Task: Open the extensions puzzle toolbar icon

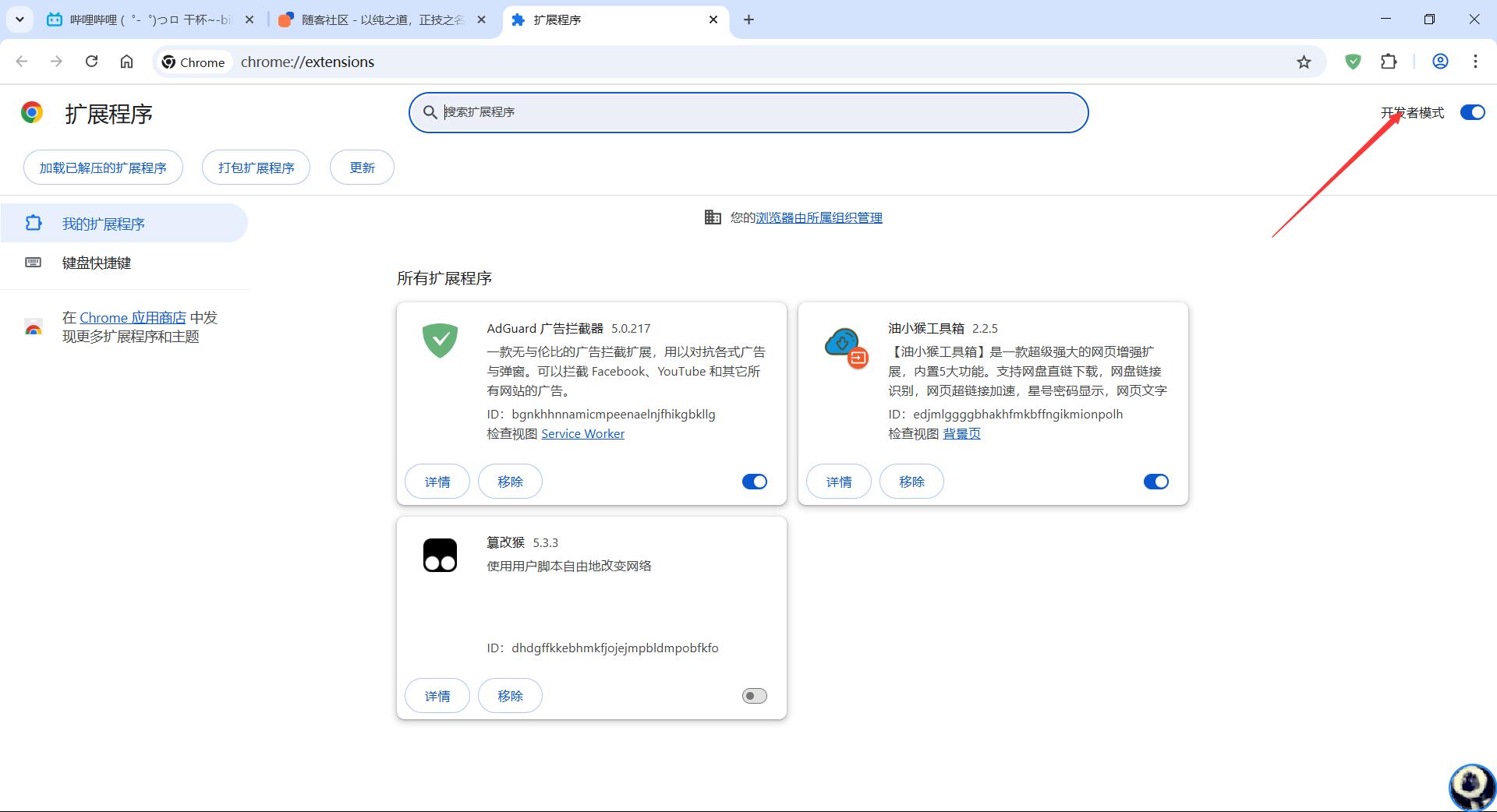Action: [1389, 62]
